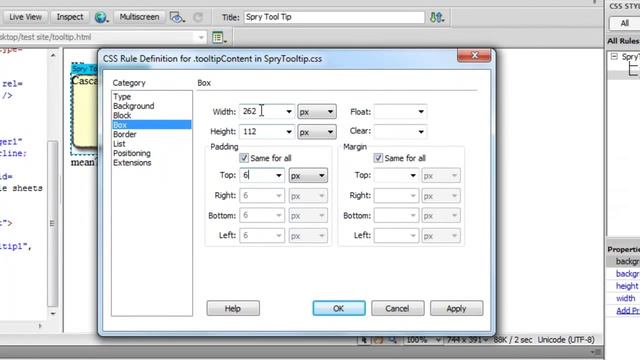This screenshot has height=360, width=640.
Task: Open the File management arrows icon
Action: pos(437,17)
